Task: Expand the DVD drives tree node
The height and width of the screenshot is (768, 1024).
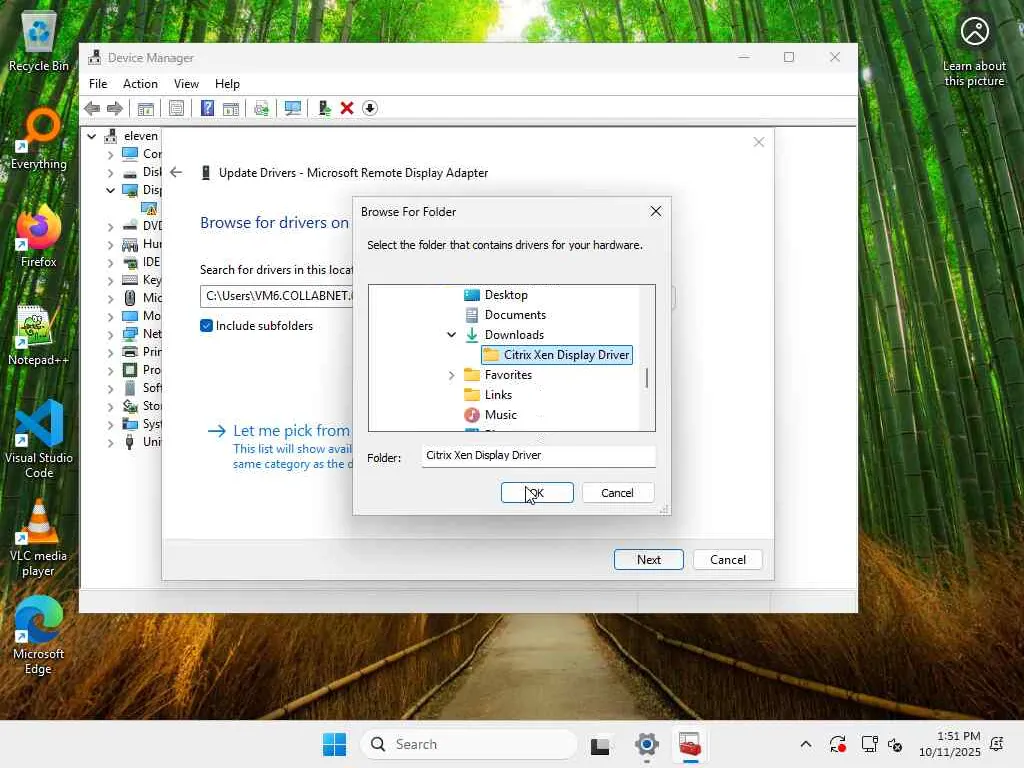Action: tap(110, 227)
